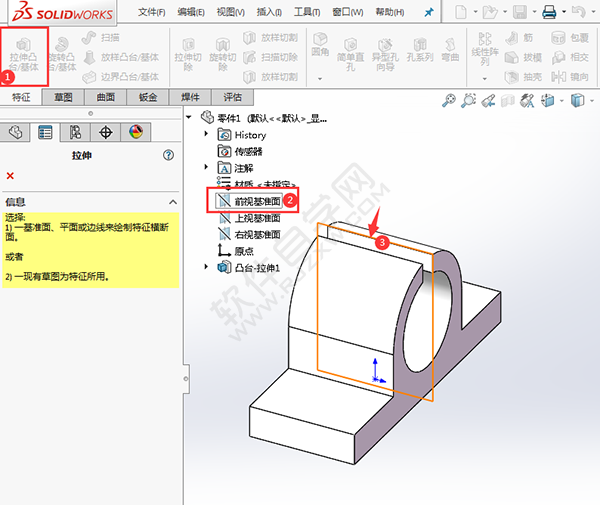Click the New document icon
The image size is (600, 505).
pyautogui.click(x=461, y=12)
